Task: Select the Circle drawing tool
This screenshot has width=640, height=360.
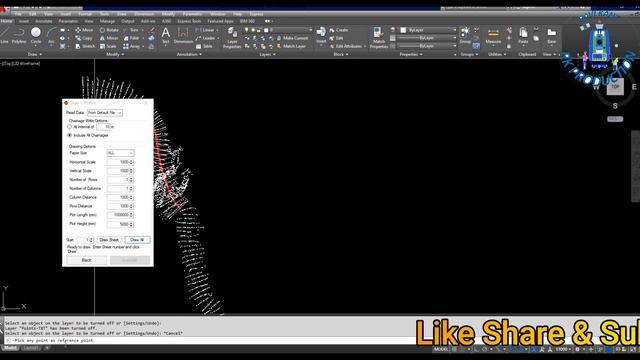Action: 36,35
